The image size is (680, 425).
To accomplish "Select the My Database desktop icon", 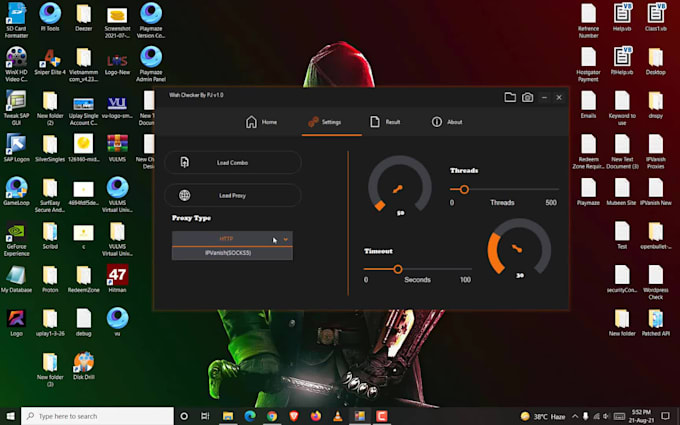I will point(16,278).
